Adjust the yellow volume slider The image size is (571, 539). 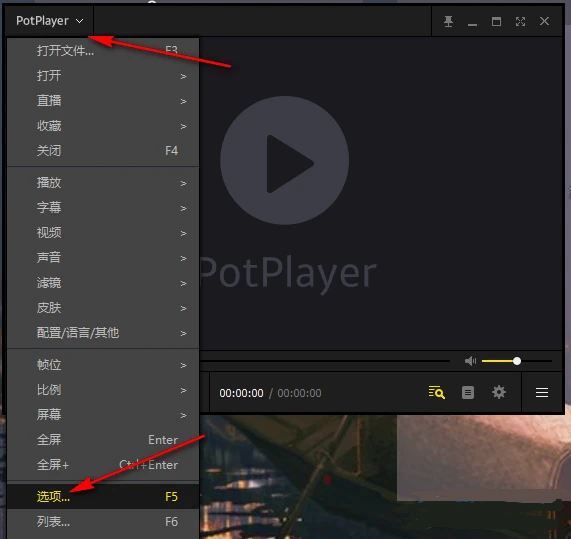coord(516,361)
